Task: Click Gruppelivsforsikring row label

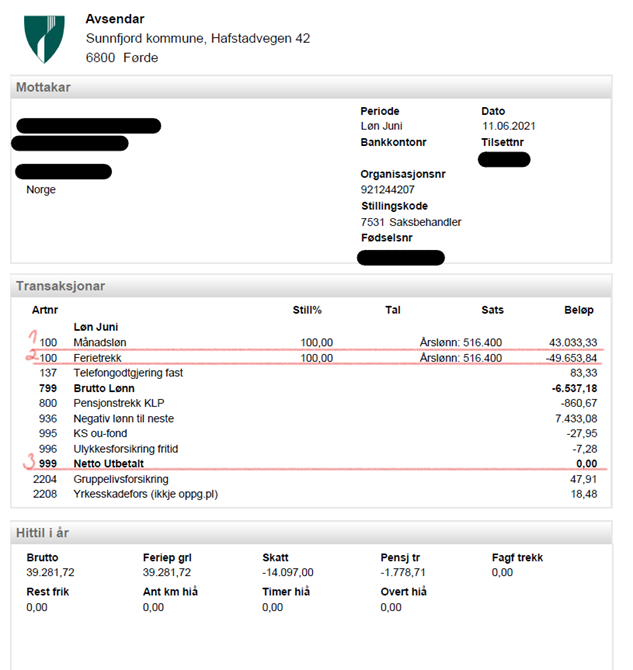Action: pos(121,479)
